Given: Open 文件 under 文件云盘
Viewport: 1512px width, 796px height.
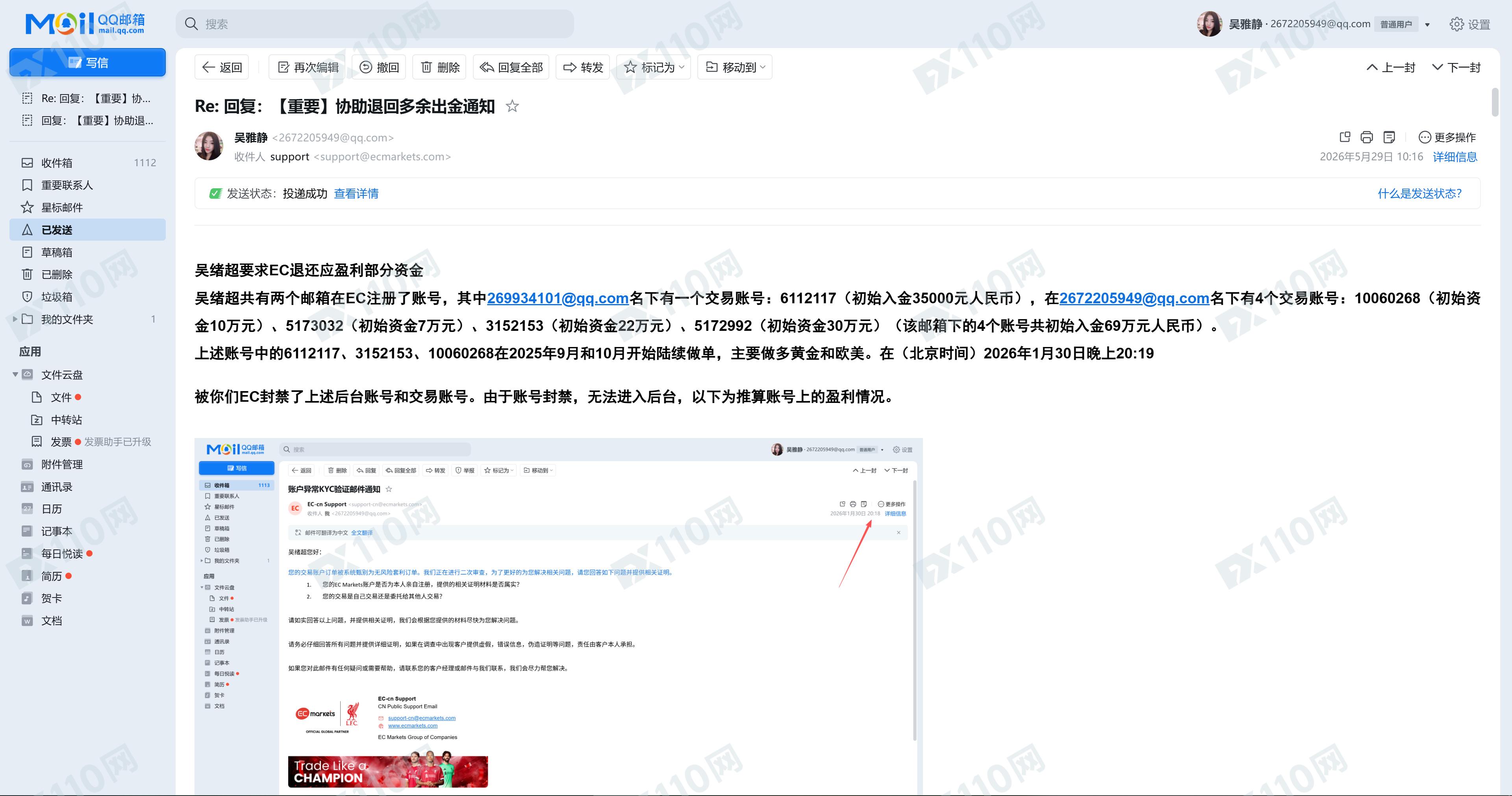Looking at the screenshot, I should point(61,397).
